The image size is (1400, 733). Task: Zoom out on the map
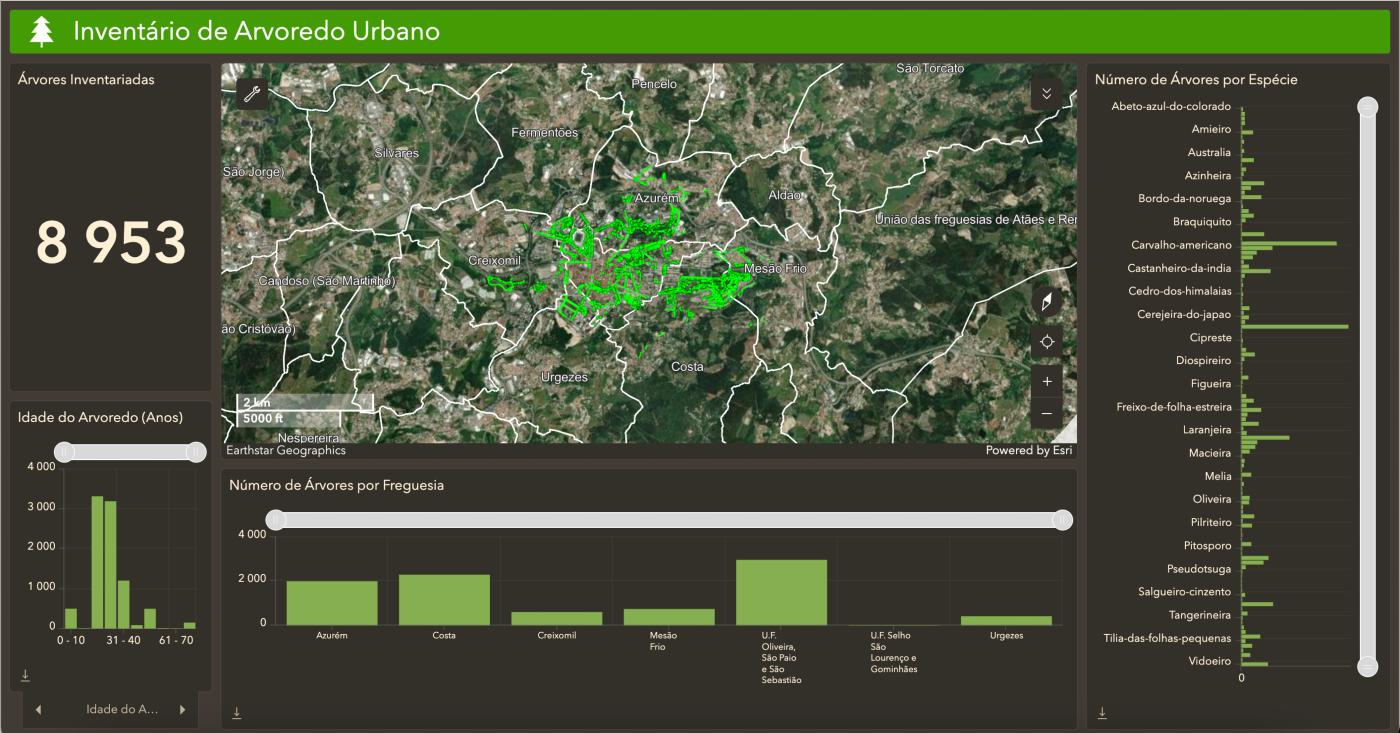click(x=1046, y=413)
